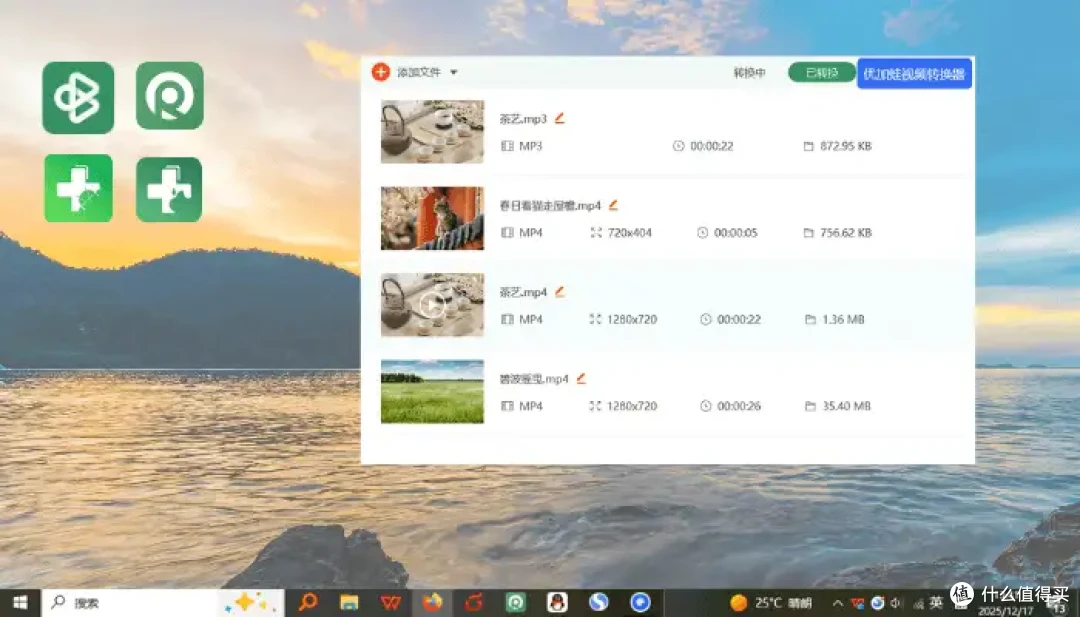Open File Explorer from the taskbar
Viewport: 1080px width, 617px height.
tap(349, 603)
